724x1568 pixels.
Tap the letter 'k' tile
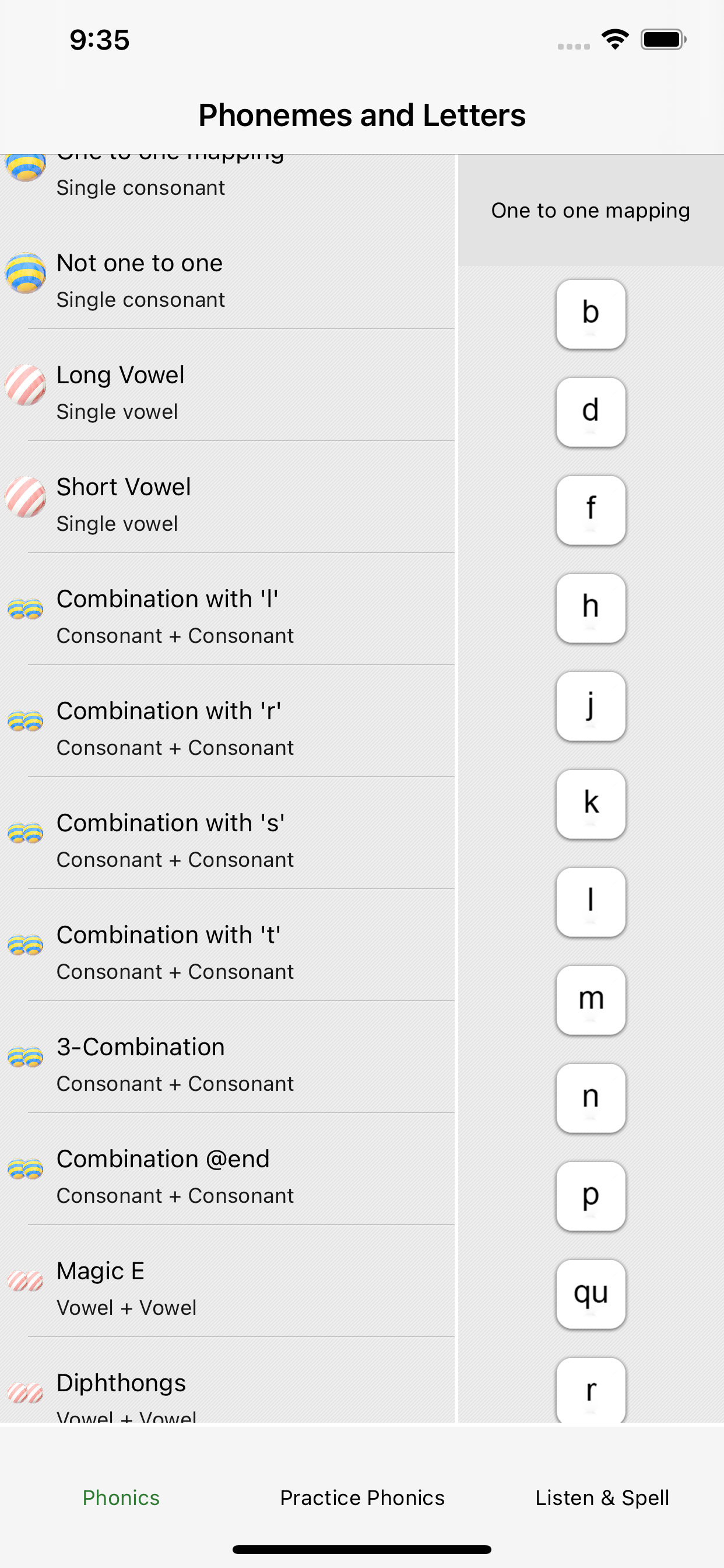click(591, 804)
